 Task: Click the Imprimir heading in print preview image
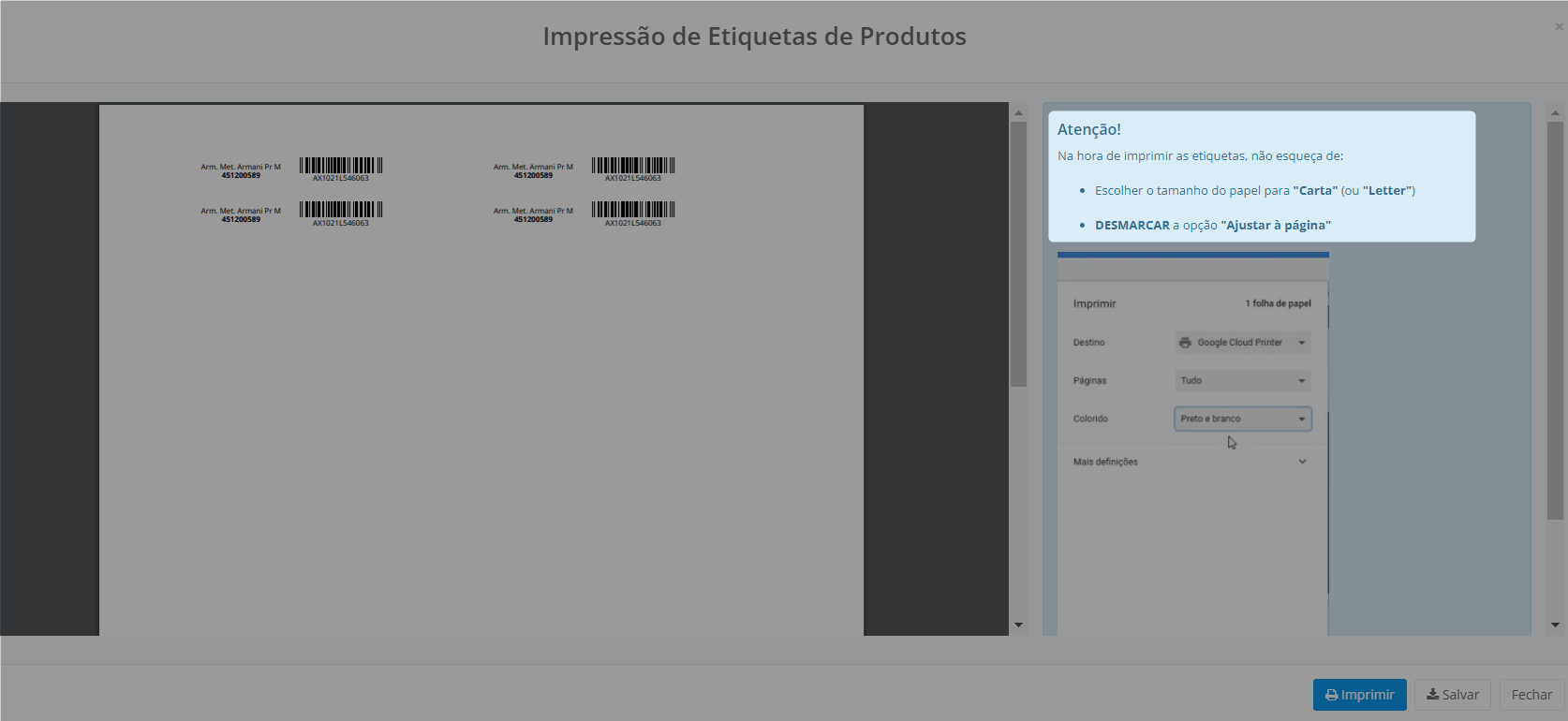1094,304
